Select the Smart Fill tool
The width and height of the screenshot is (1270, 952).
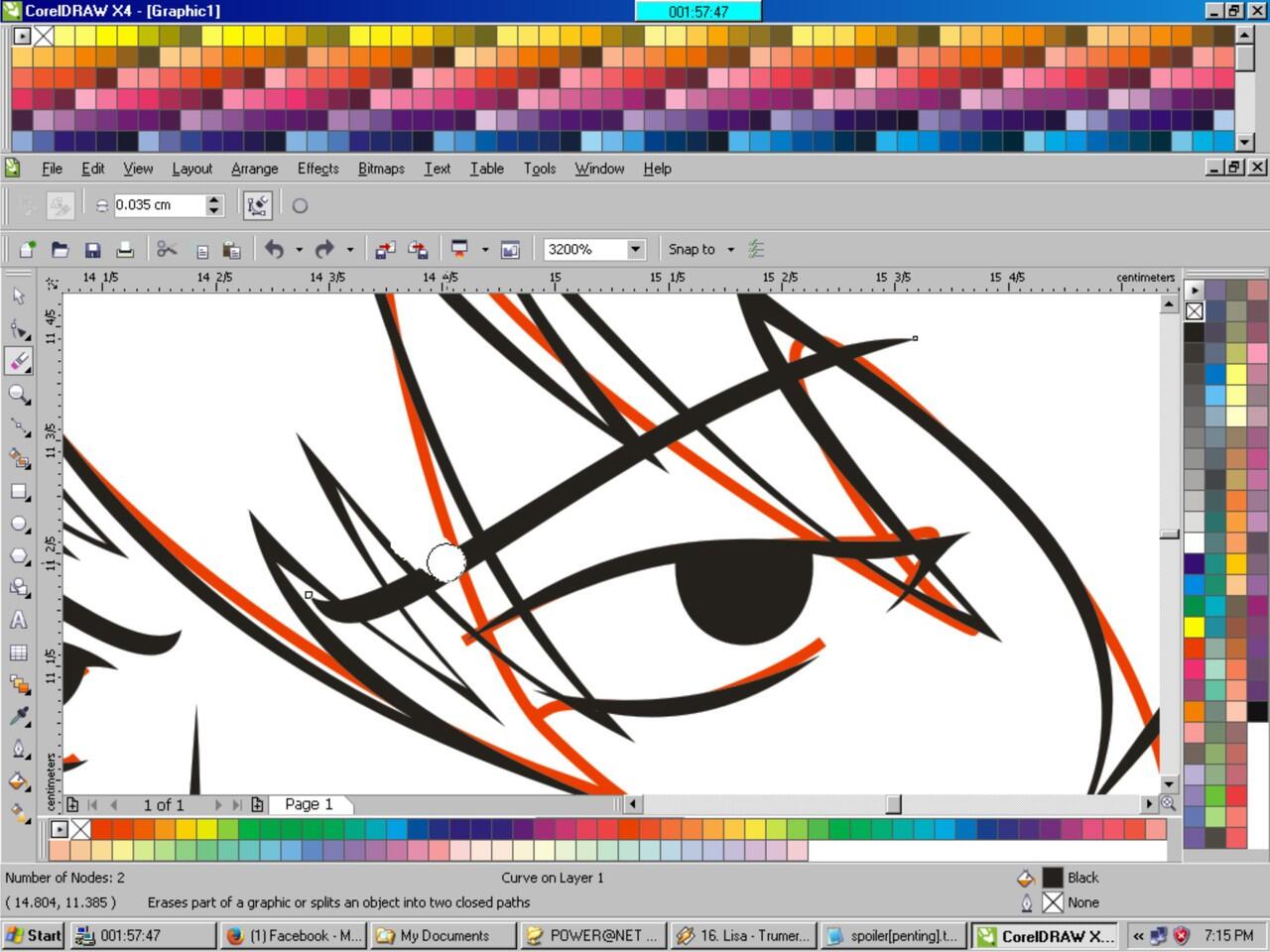[19, 458]
